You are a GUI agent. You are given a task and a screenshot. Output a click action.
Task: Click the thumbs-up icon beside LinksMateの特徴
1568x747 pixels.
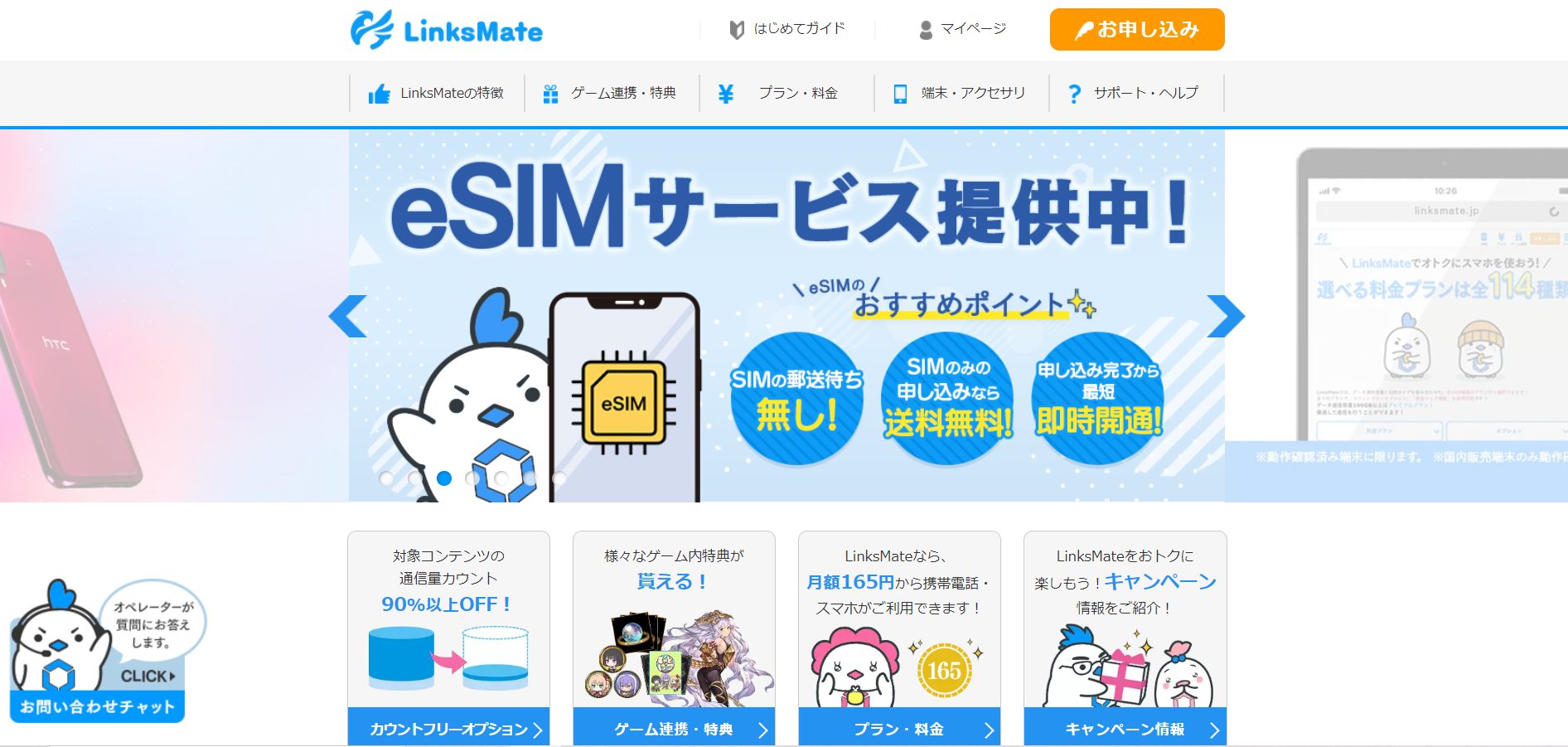pos(379,94)
